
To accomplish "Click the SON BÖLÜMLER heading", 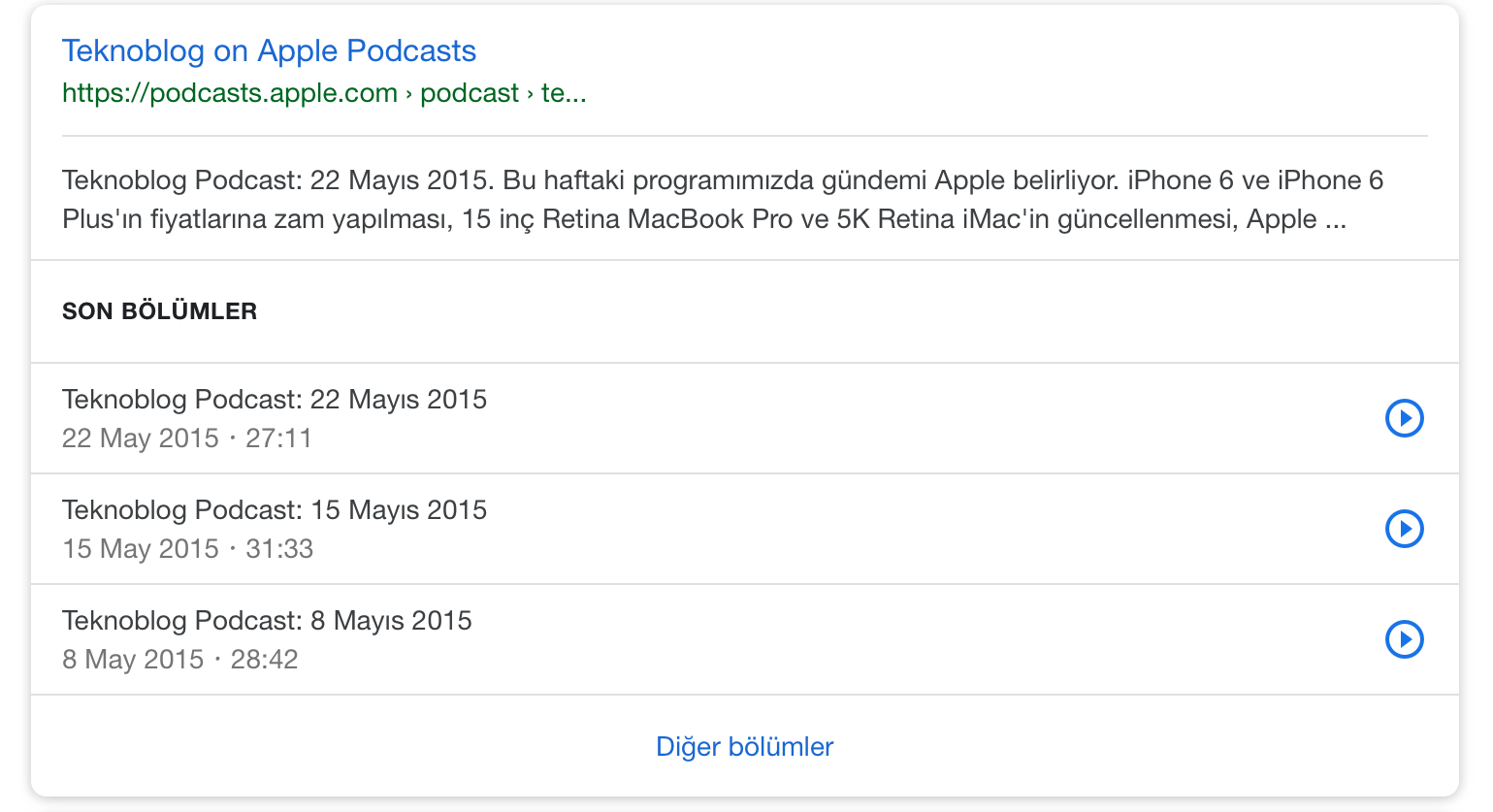I will [159, 311].
